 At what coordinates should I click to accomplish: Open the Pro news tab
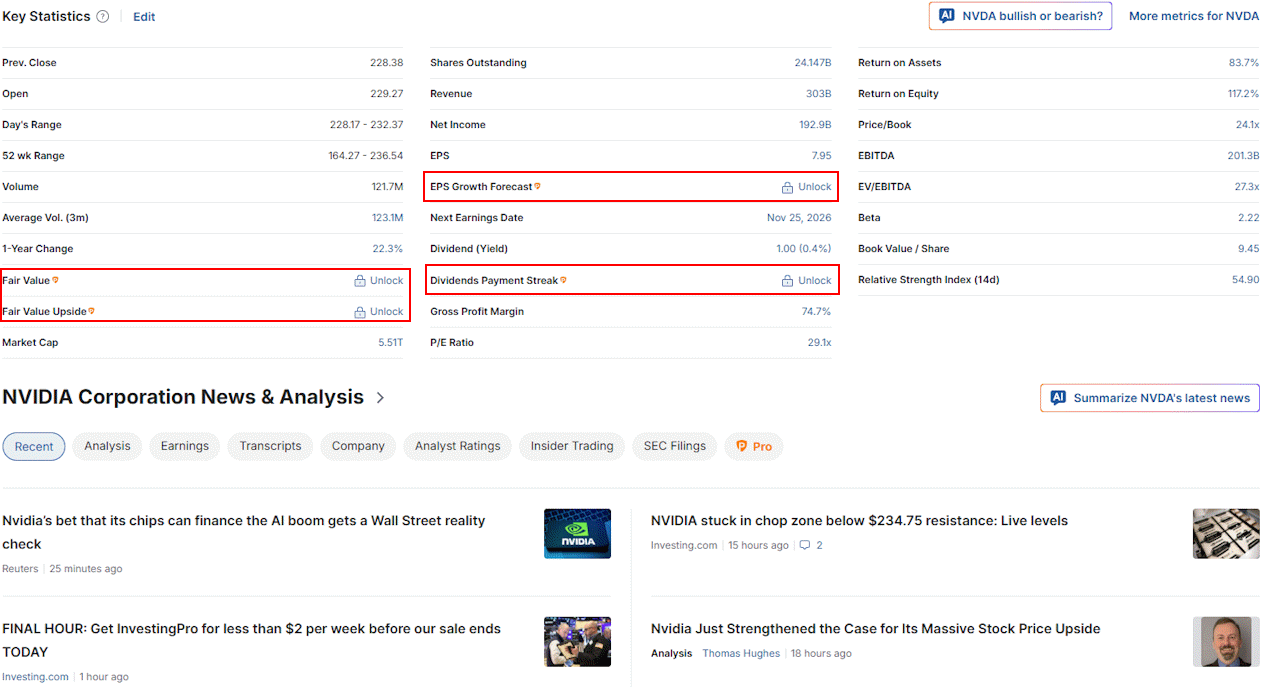[754, 446]
